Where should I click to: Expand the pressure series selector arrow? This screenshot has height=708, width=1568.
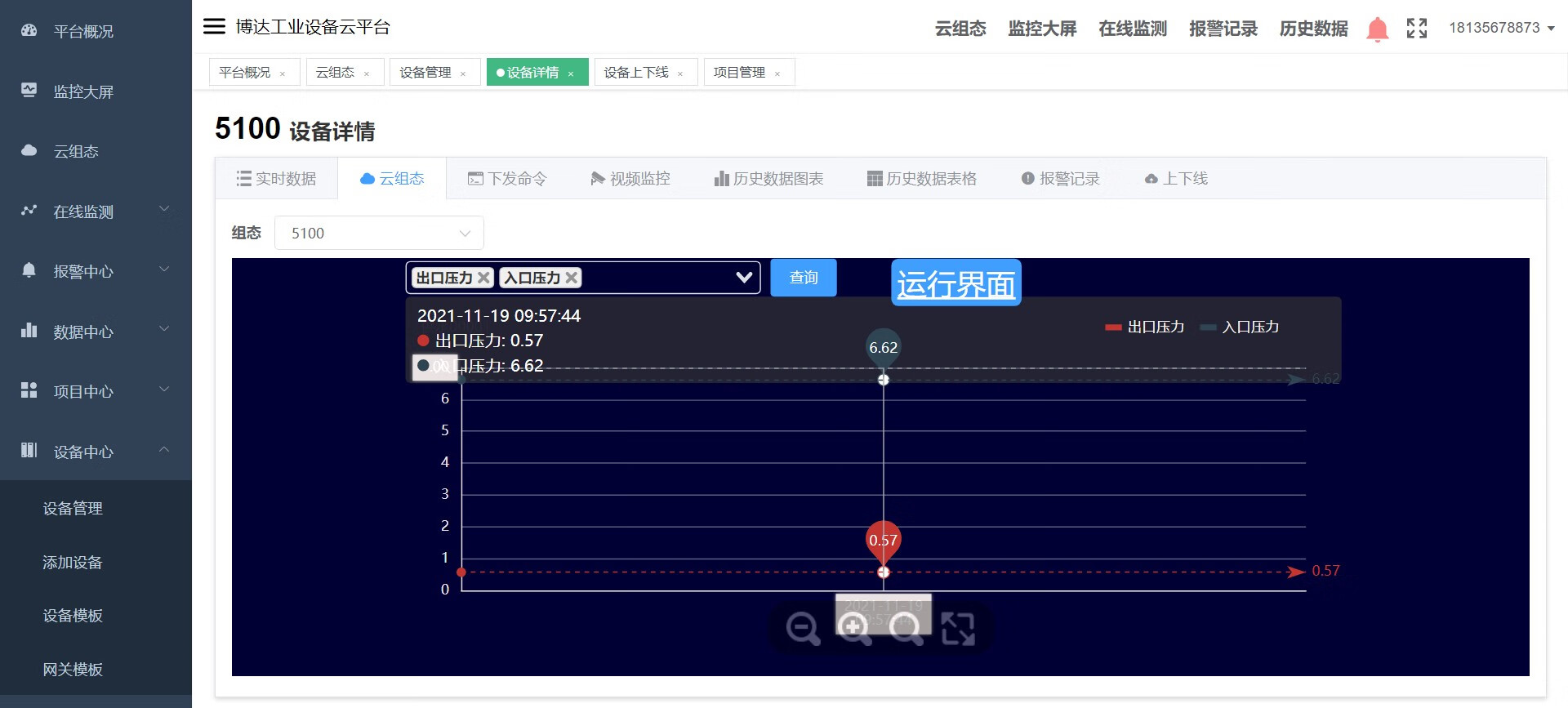(x=743, y=278)
